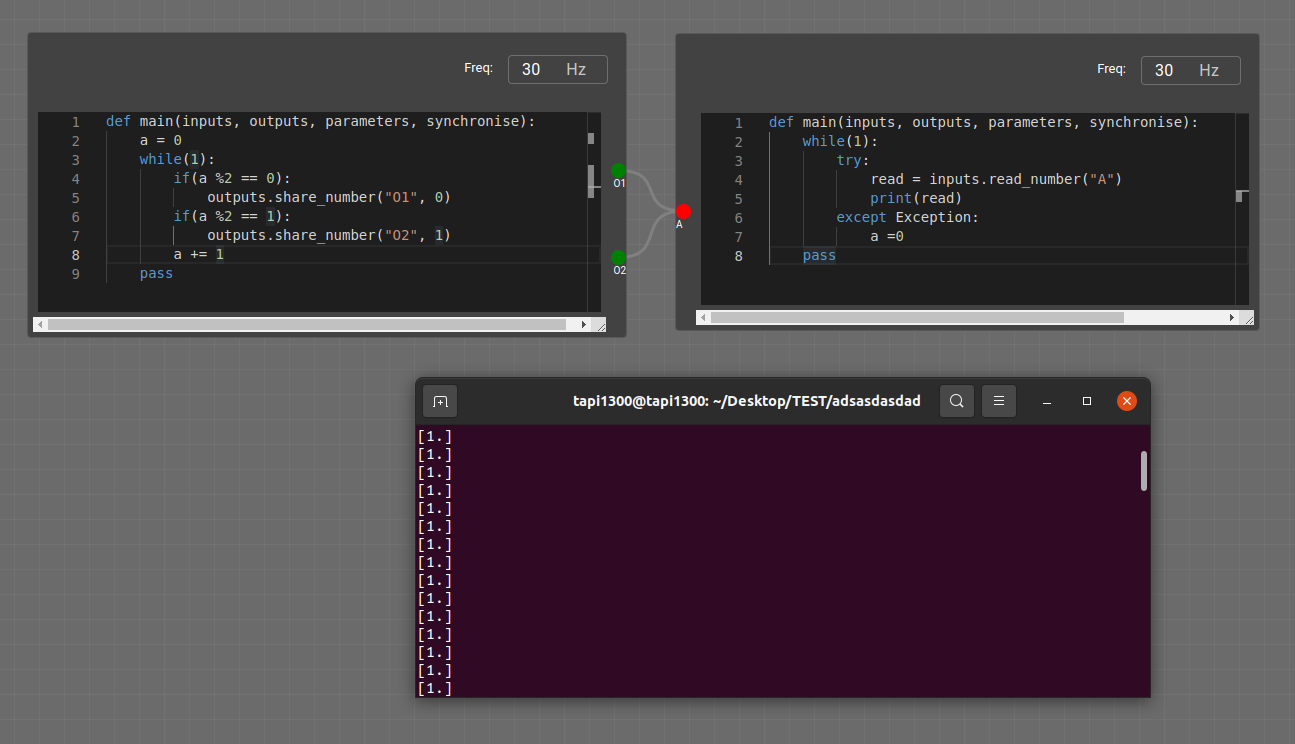Screen dimensions: 1295x744
Task: Click line number 9 beside pass statement
Action: [75, 273]
